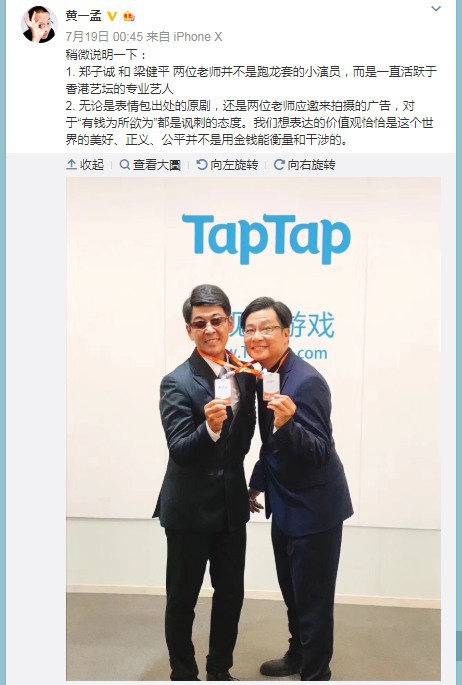Collapse the image using 收起
The width and height of the screenshot is (462, 685).
[x=92, y=164]
